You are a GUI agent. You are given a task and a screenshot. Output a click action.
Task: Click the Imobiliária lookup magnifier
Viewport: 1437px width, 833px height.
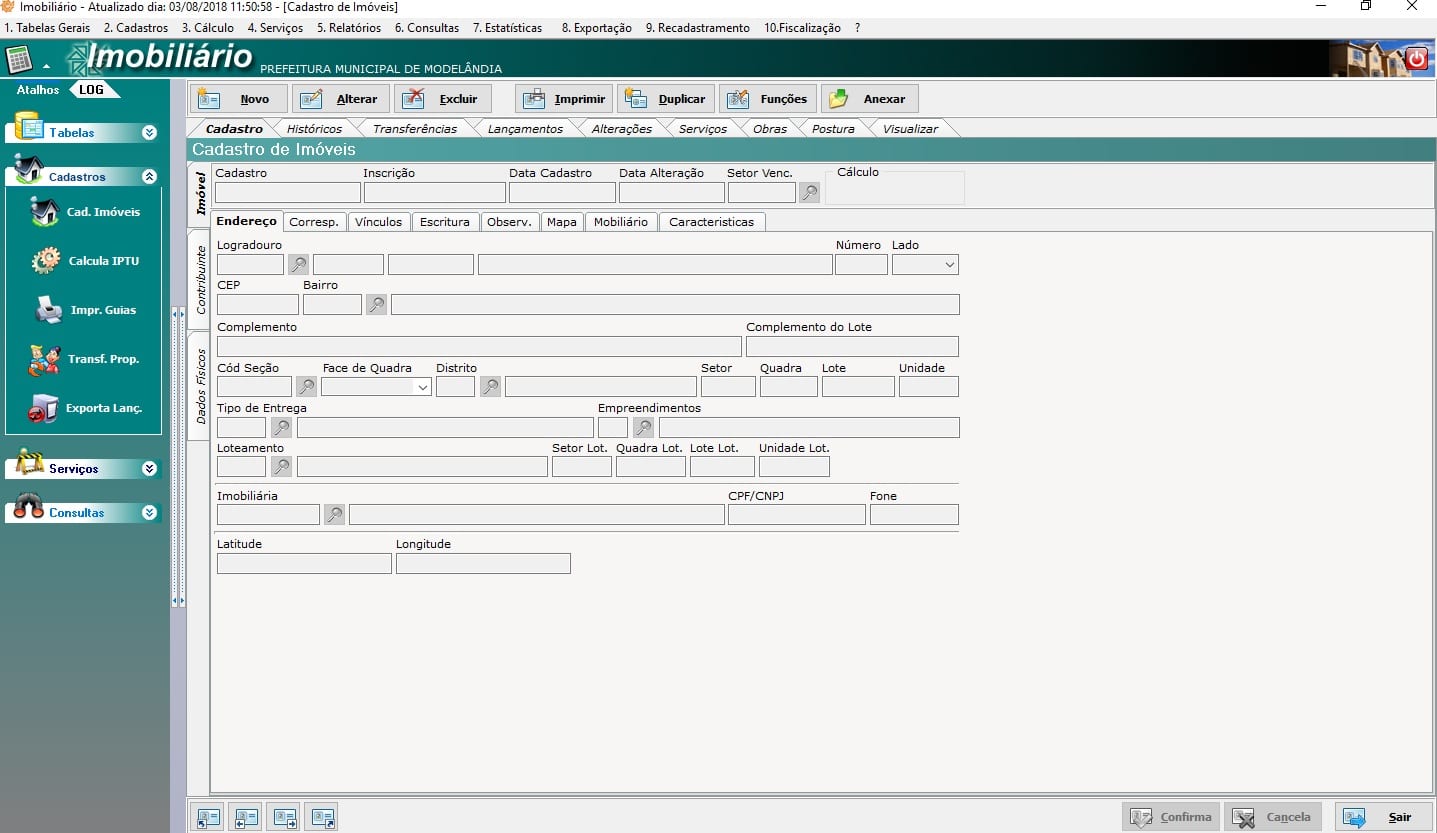[334, 515]
